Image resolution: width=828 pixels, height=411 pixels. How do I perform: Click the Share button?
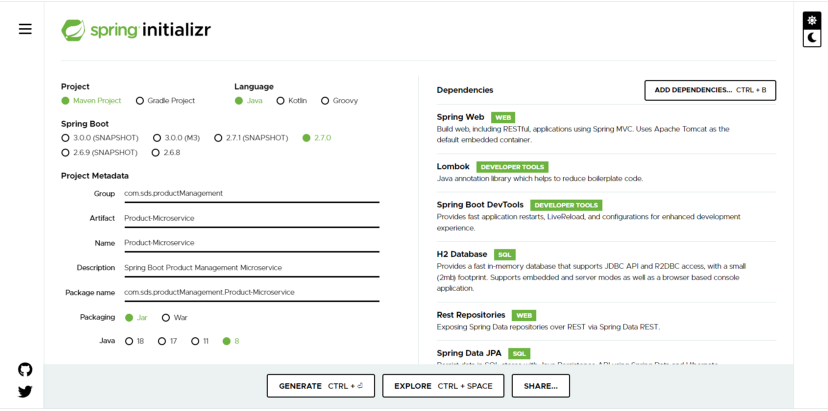(x=541, y=386)
